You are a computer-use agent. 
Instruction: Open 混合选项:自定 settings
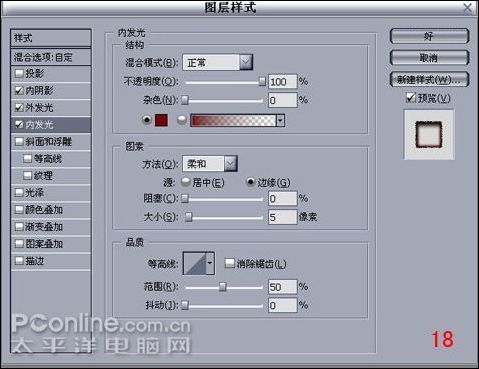click(51, 57)
